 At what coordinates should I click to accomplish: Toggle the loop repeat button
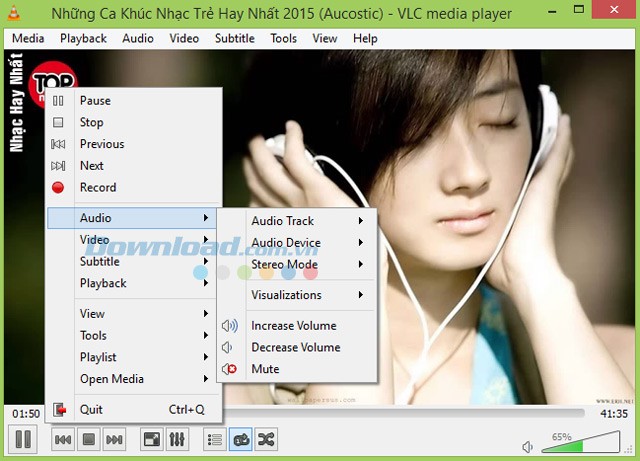pyautogui.click(x=241, y=439)
